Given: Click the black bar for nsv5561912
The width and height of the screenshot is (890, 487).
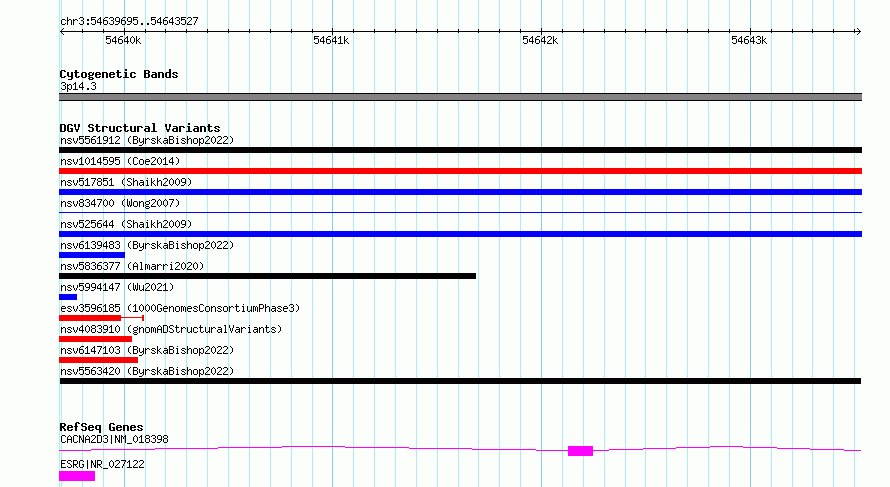Looking at the screenshot, I should point(460,150).
